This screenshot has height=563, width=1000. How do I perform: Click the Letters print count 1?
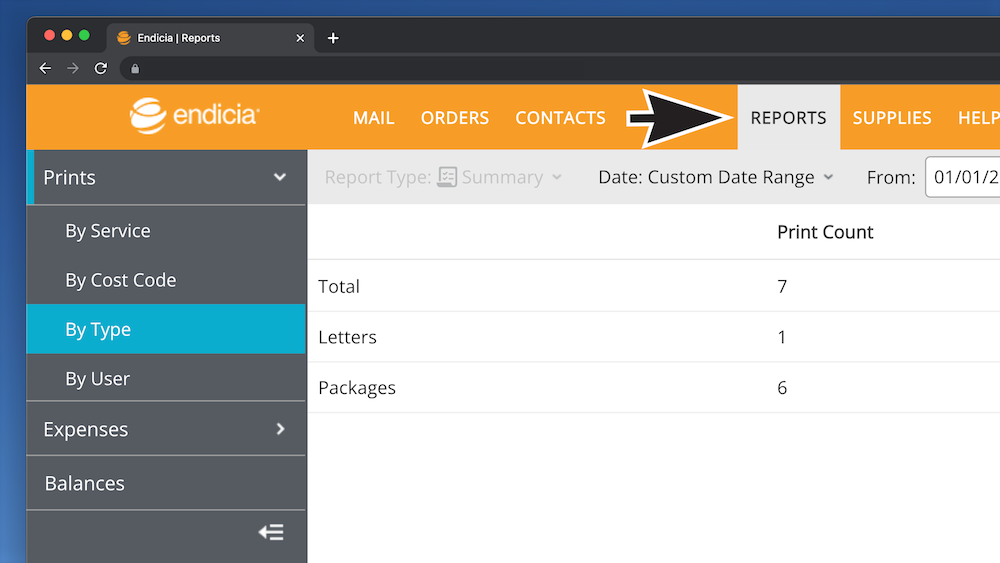click(782, 337)
